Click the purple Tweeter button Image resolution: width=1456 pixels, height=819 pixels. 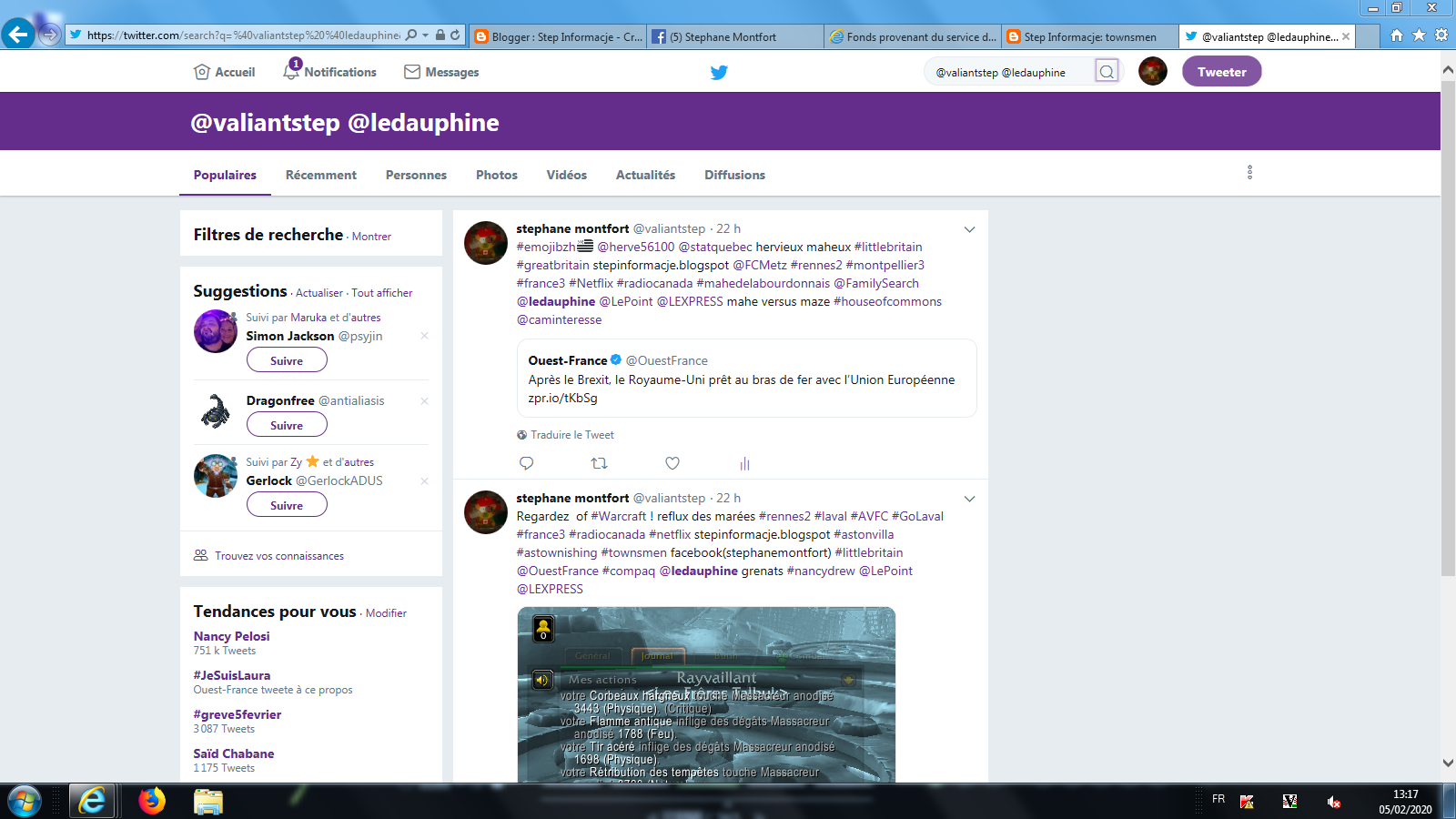pyautogui.click(x=1221, y=71)
